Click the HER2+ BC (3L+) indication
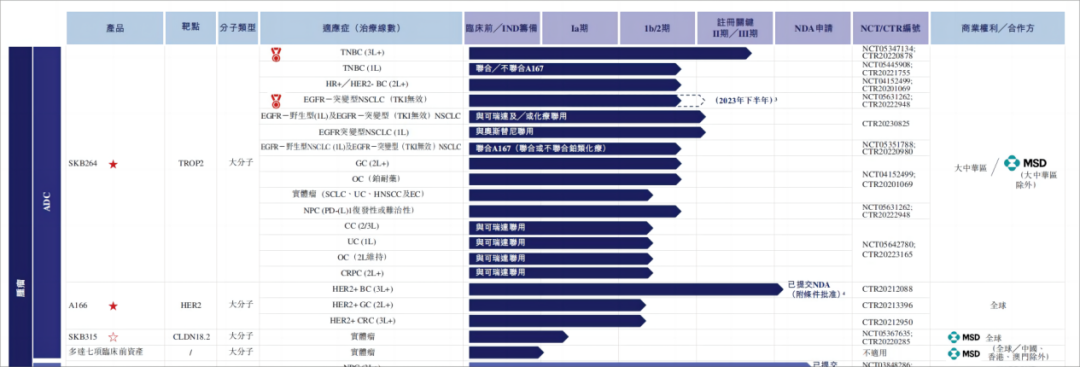 coord(361,289)
